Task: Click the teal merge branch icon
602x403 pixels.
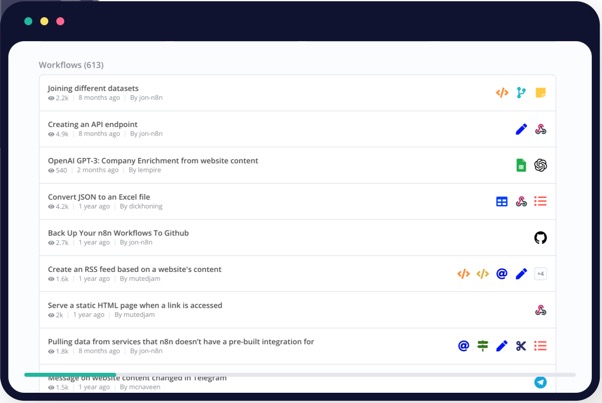Action: 521,93
